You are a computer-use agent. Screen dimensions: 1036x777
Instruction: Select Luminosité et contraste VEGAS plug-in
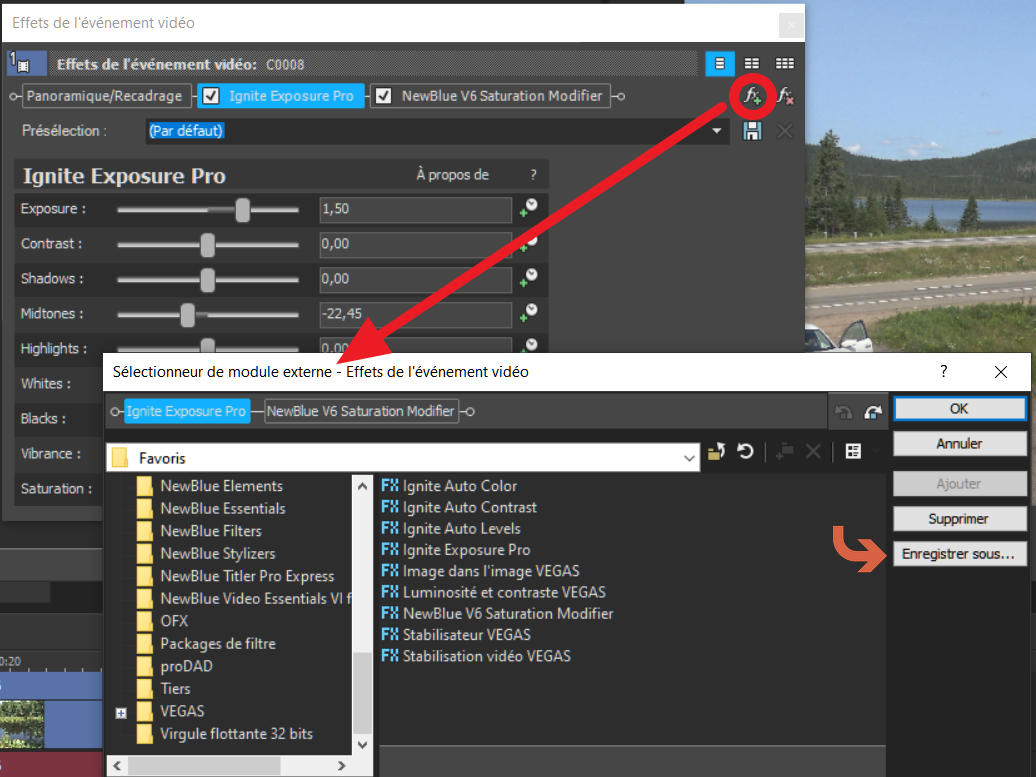[x=494, y=592]
